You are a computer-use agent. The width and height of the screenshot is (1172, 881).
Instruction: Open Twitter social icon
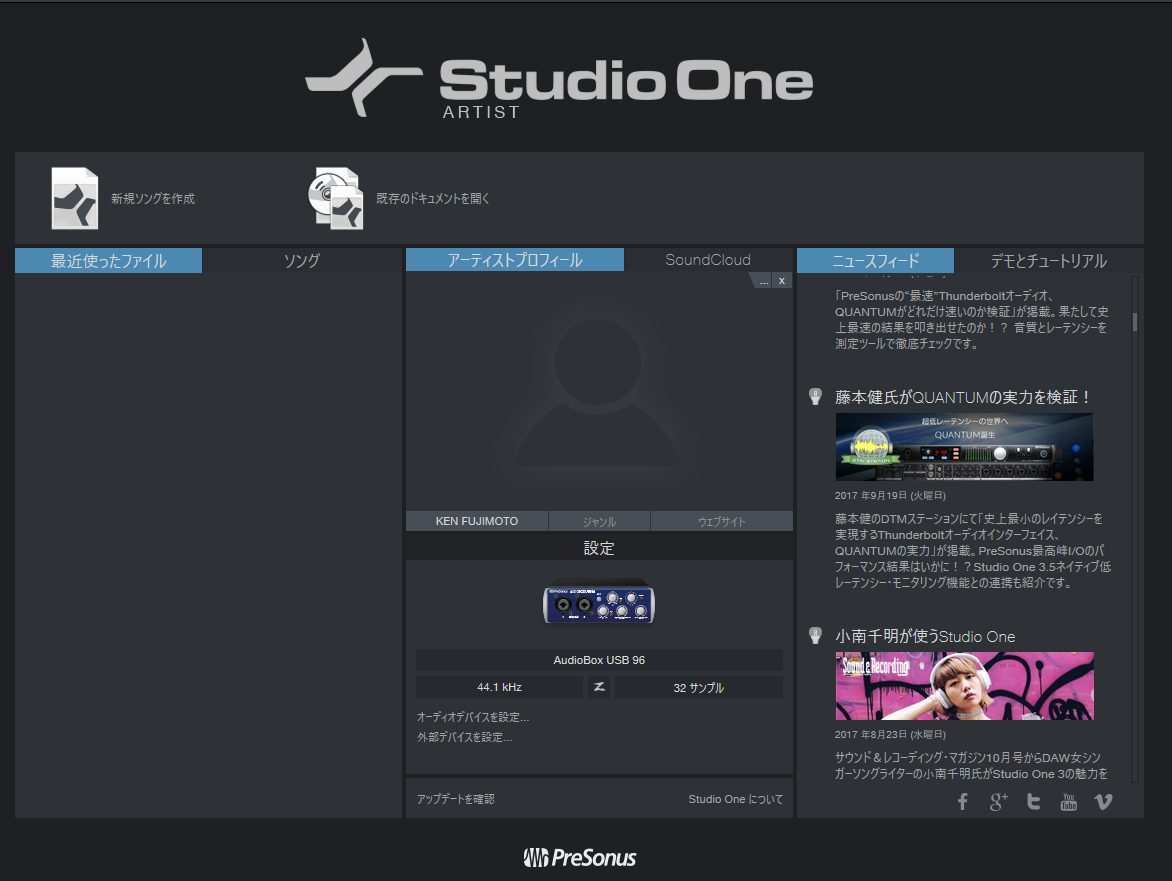1034,802
